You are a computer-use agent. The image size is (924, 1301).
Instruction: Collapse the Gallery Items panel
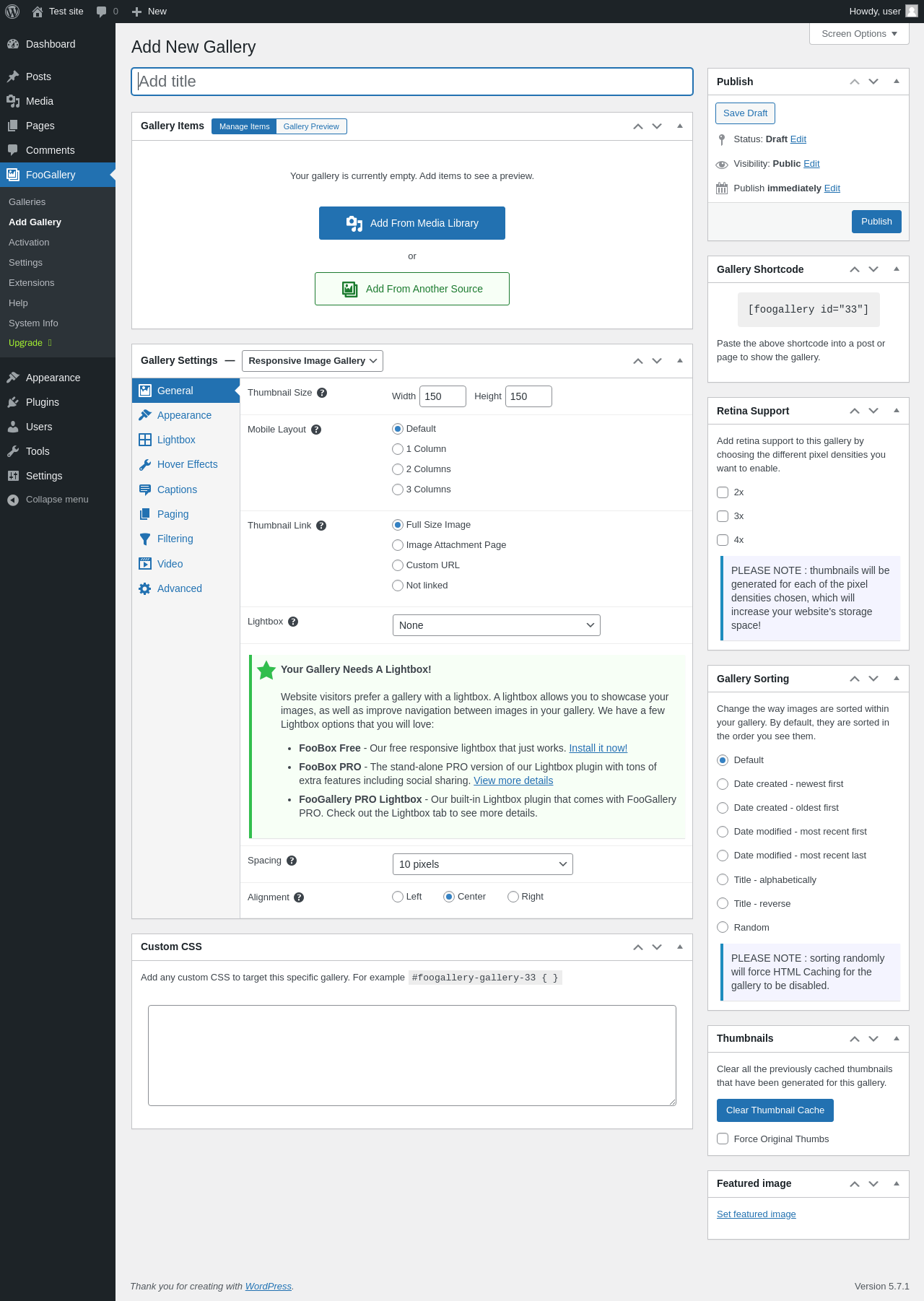pos(680,126)
